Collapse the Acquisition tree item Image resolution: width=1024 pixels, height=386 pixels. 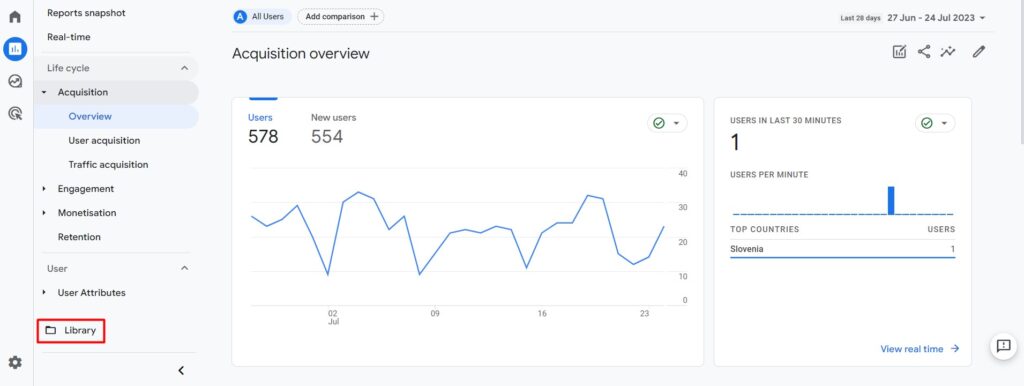tap(44, 93)
